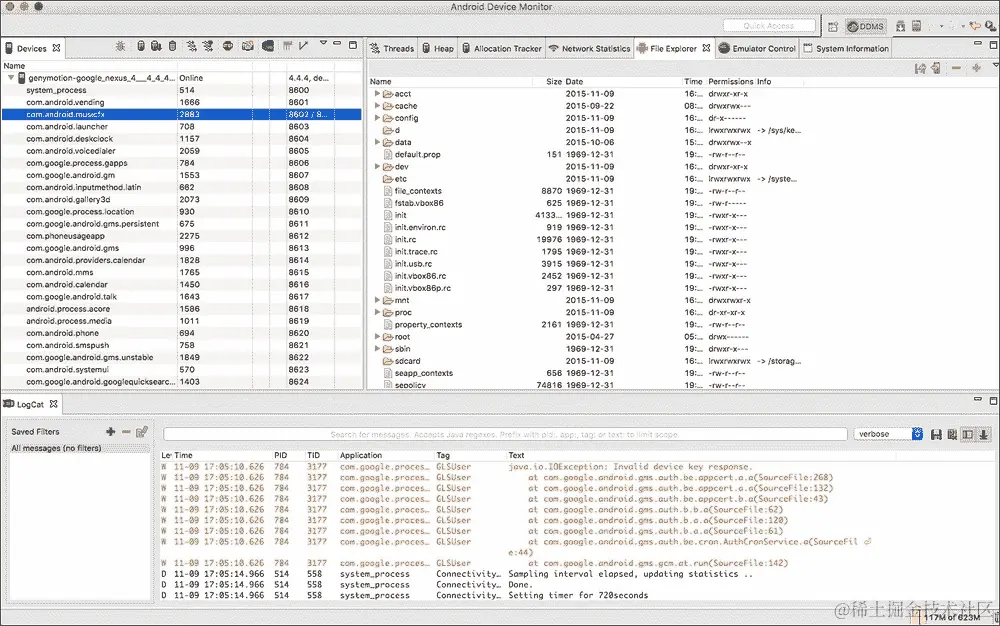This screenshot has width=1000, height=626.
Task: Clear the LogCat output
Action: [952, 434]
